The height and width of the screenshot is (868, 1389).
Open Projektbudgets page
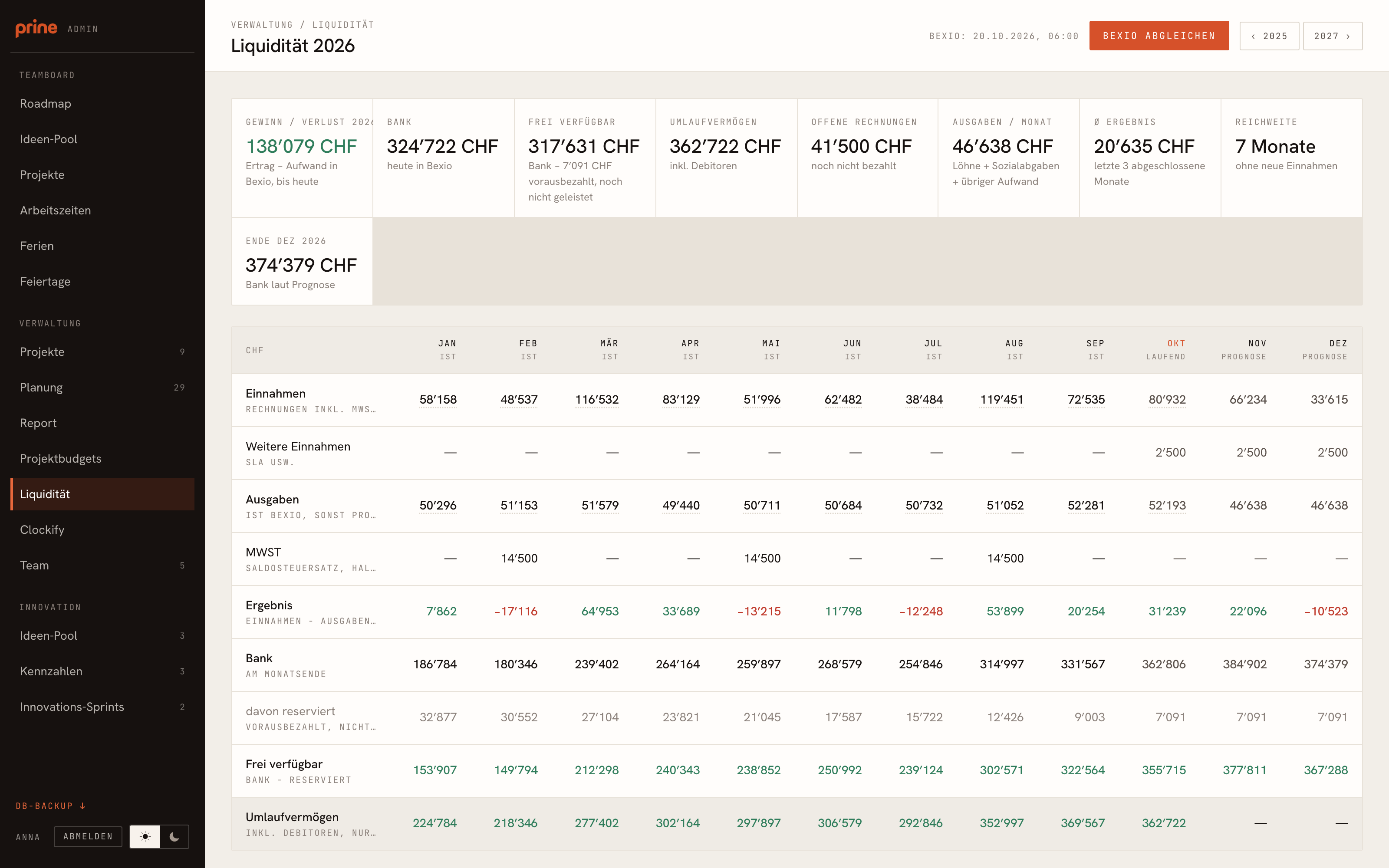coord(102,459)
